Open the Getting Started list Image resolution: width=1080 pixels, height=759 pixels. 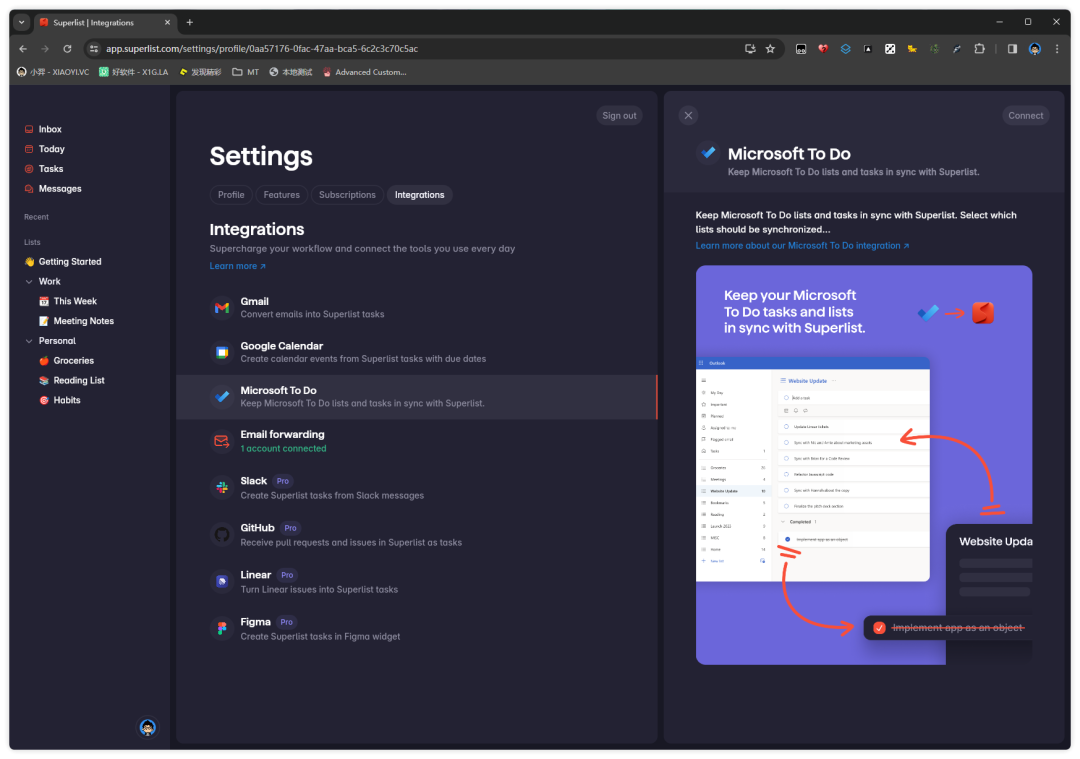pos(63,262)
